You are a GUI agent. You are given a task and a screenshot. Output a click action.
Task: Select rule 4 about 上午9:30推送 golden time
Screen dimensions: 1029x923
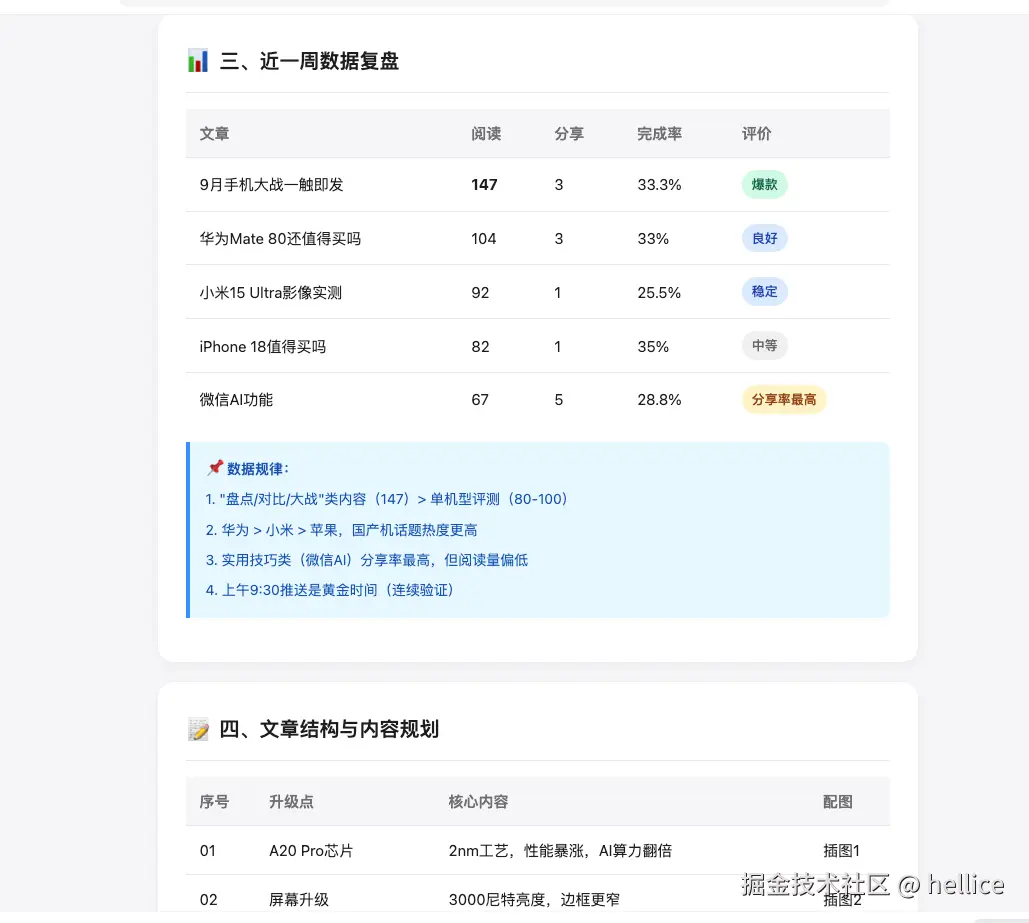(x=330, y=590)
